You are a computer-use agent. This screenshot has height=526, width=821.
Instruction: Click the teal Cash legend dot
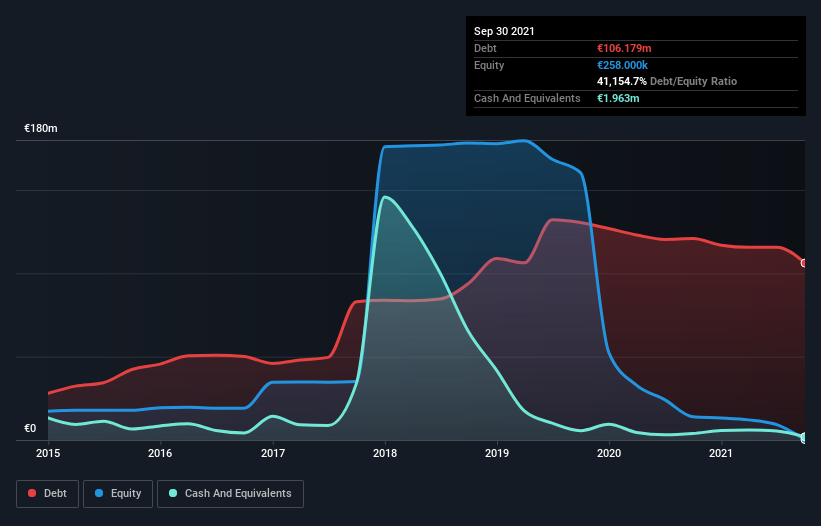click(x=173, y=493)
